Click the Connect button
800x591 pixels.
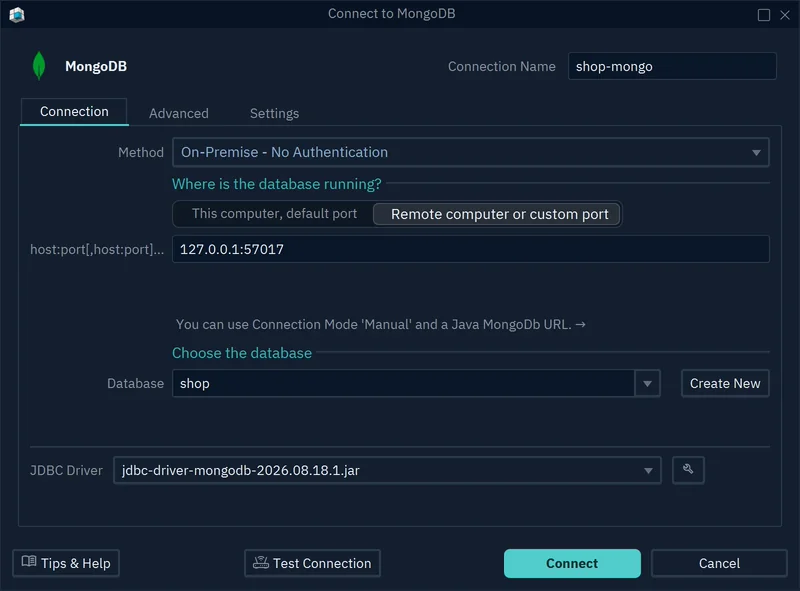pyautogui.click(x=572, y=563)
